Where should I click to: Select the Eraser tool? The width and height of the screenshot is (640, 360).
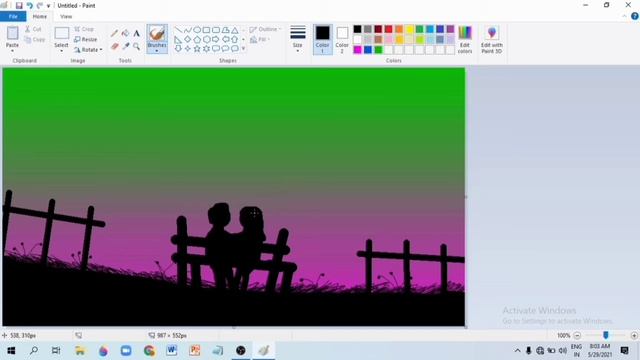click(x=114, y=47)
